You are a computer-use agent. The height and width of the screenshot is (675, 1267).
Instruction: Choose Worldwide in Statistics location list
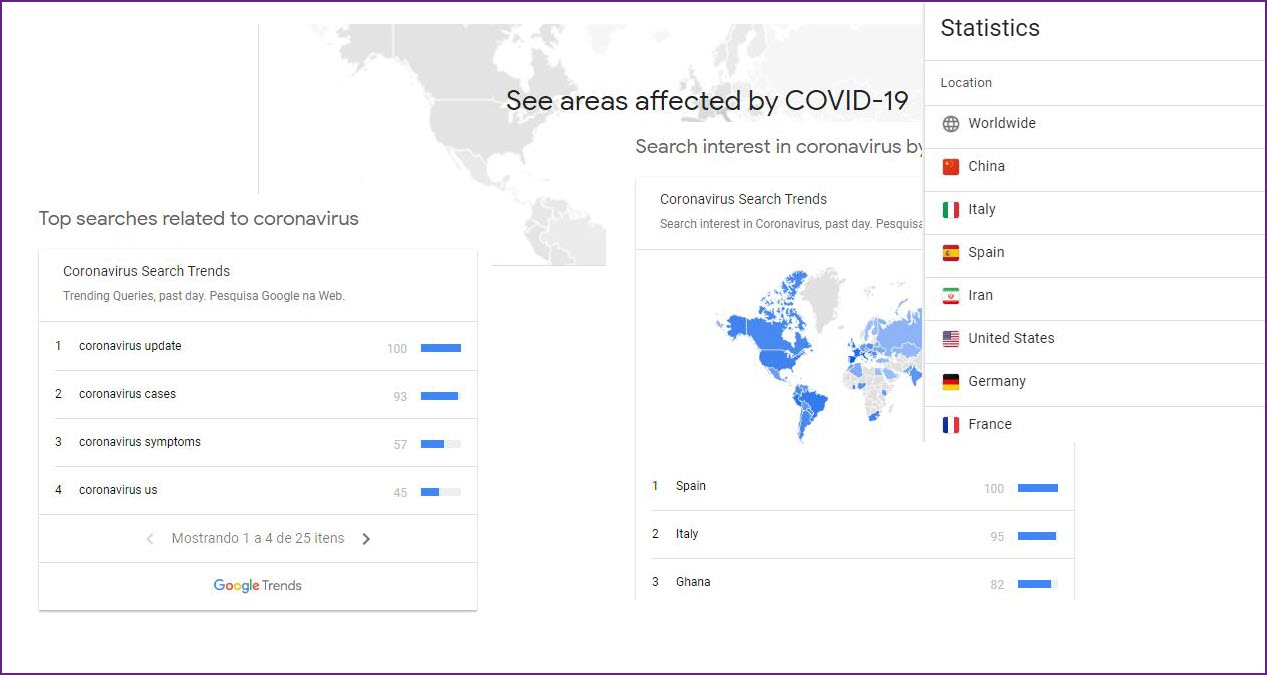coord(1001,124)
